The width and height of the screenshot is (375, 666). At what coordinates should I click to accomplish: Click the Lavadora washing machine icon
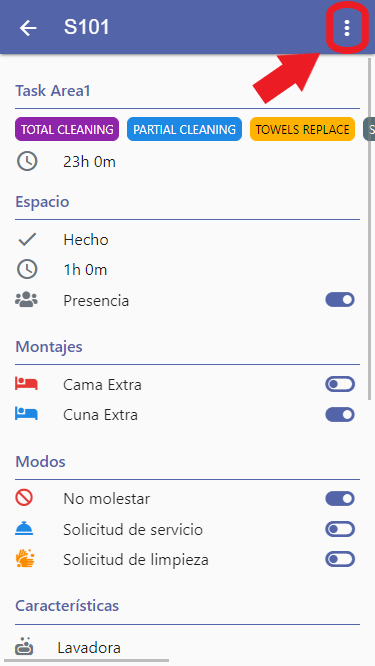[x=24, y=647]
